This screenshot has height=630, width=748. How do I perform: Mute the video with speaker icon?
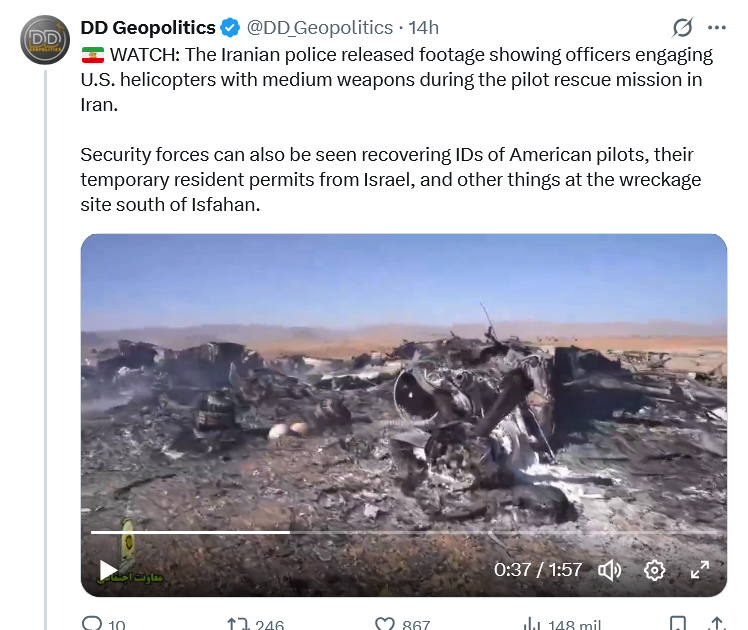(610, 570)
